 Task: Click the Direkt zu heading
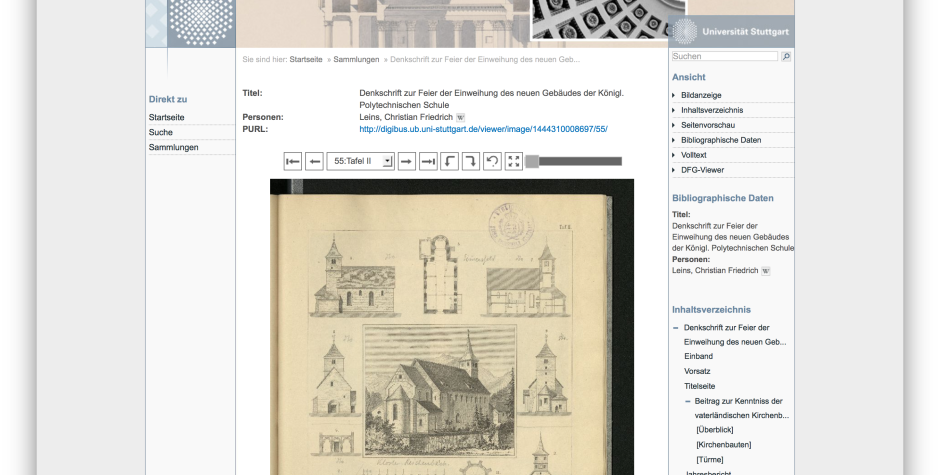coord(168,100)
